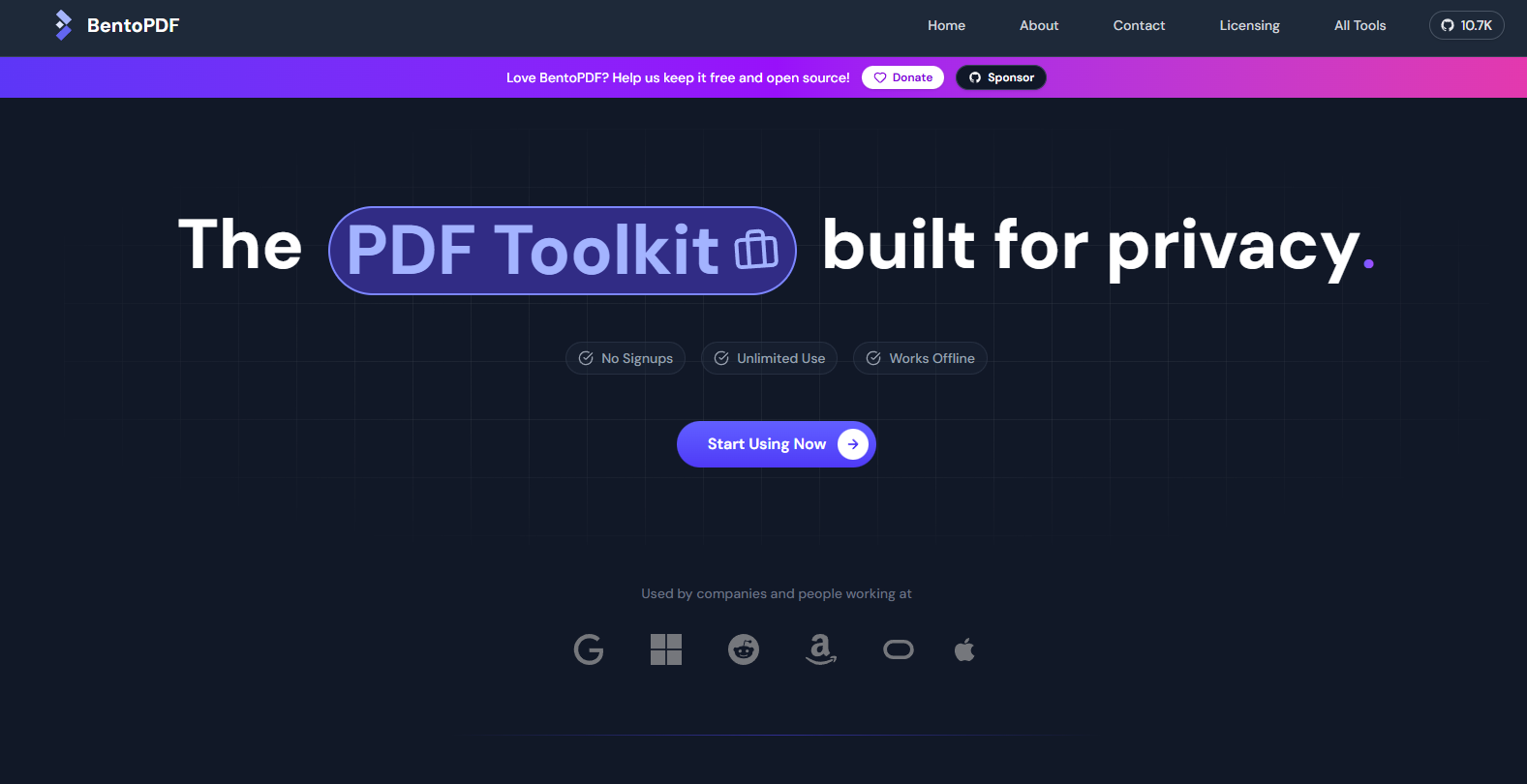Click the Sponsor button in the banner
The image size is (1527, 784).
coord(1001,77)
